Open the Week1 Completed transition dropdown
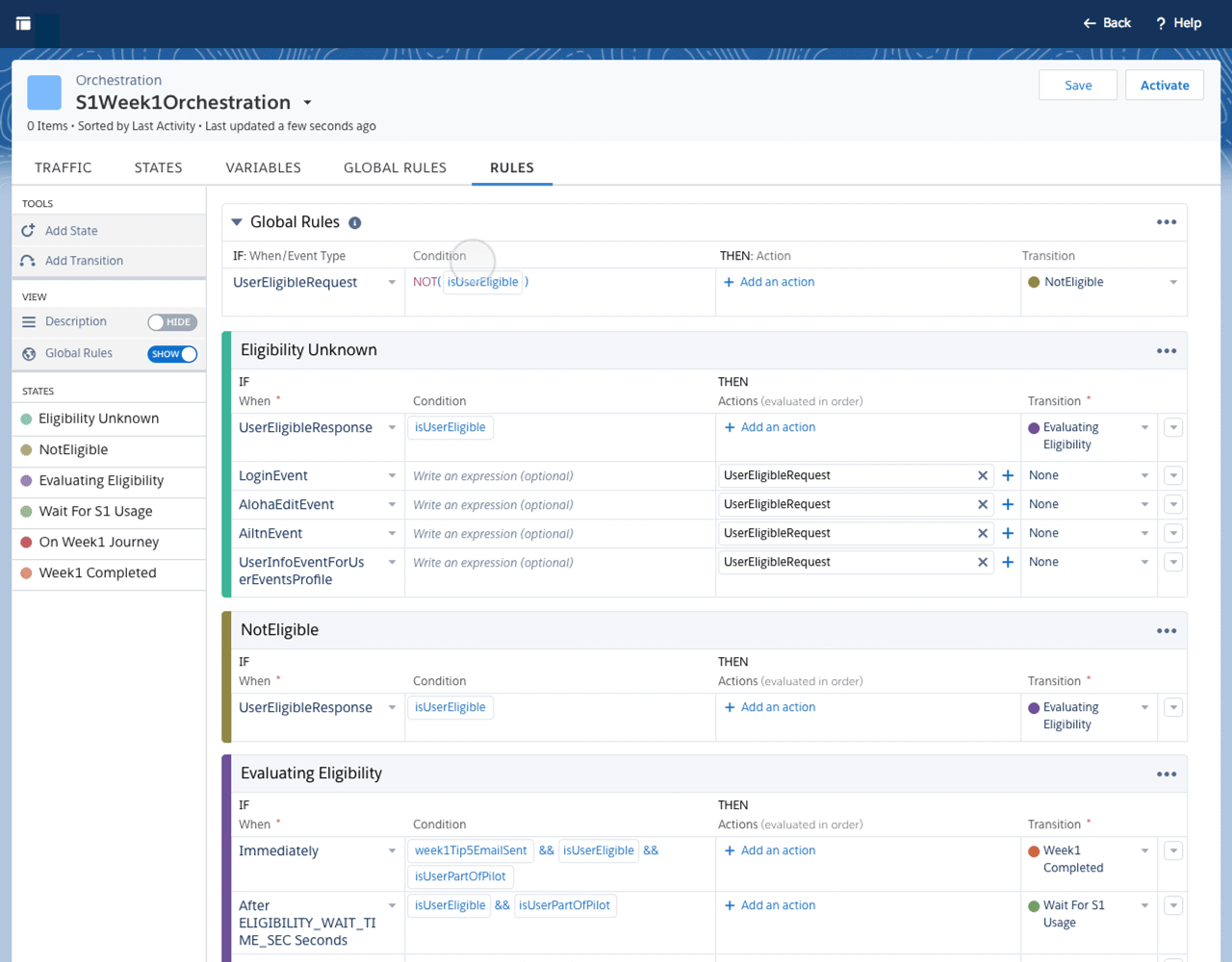This screenshot has height=962, width=1232. 1144,851
